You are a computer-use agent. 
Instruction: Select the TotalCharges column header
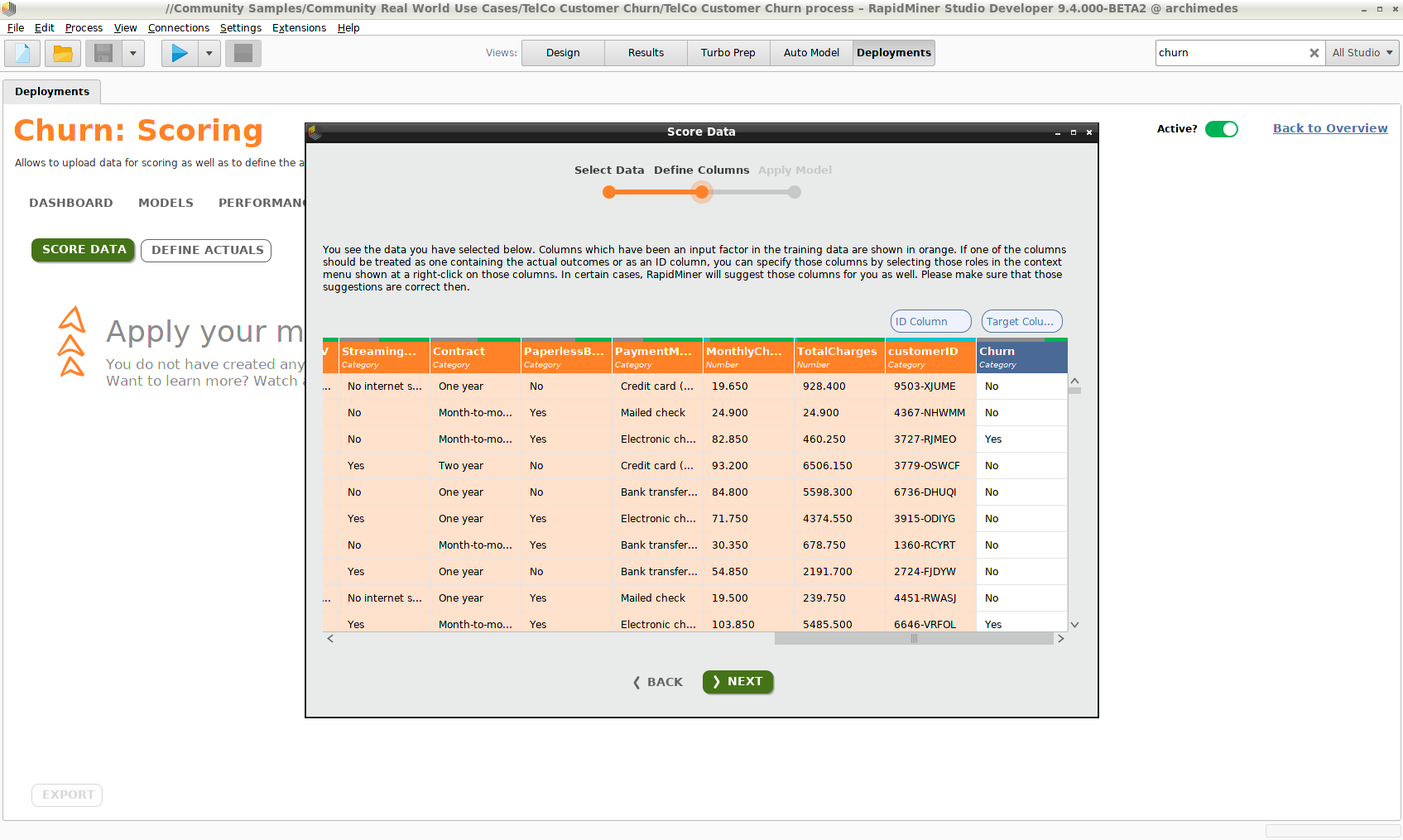click(x=839, y=357)
